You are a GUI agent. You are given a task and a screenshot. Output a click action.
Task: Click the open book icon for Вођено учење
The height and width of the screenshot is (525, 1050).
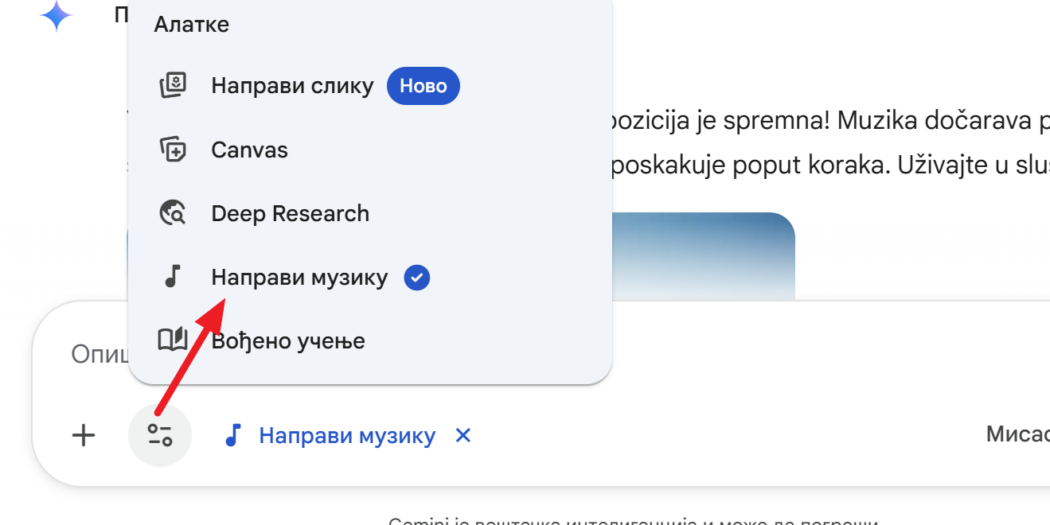click(173, 341)
